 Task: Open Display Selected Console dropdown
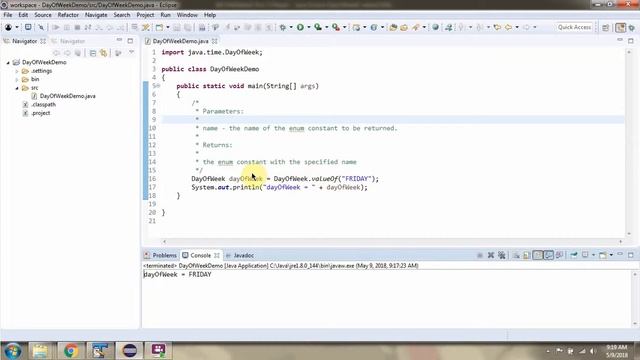click(x=593, y=255)
